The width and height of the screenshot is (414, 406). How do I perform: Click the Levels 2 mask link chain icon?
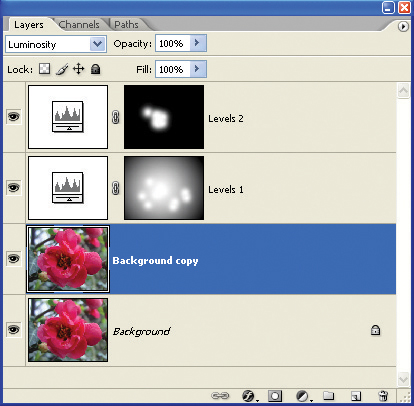point(116,117)
